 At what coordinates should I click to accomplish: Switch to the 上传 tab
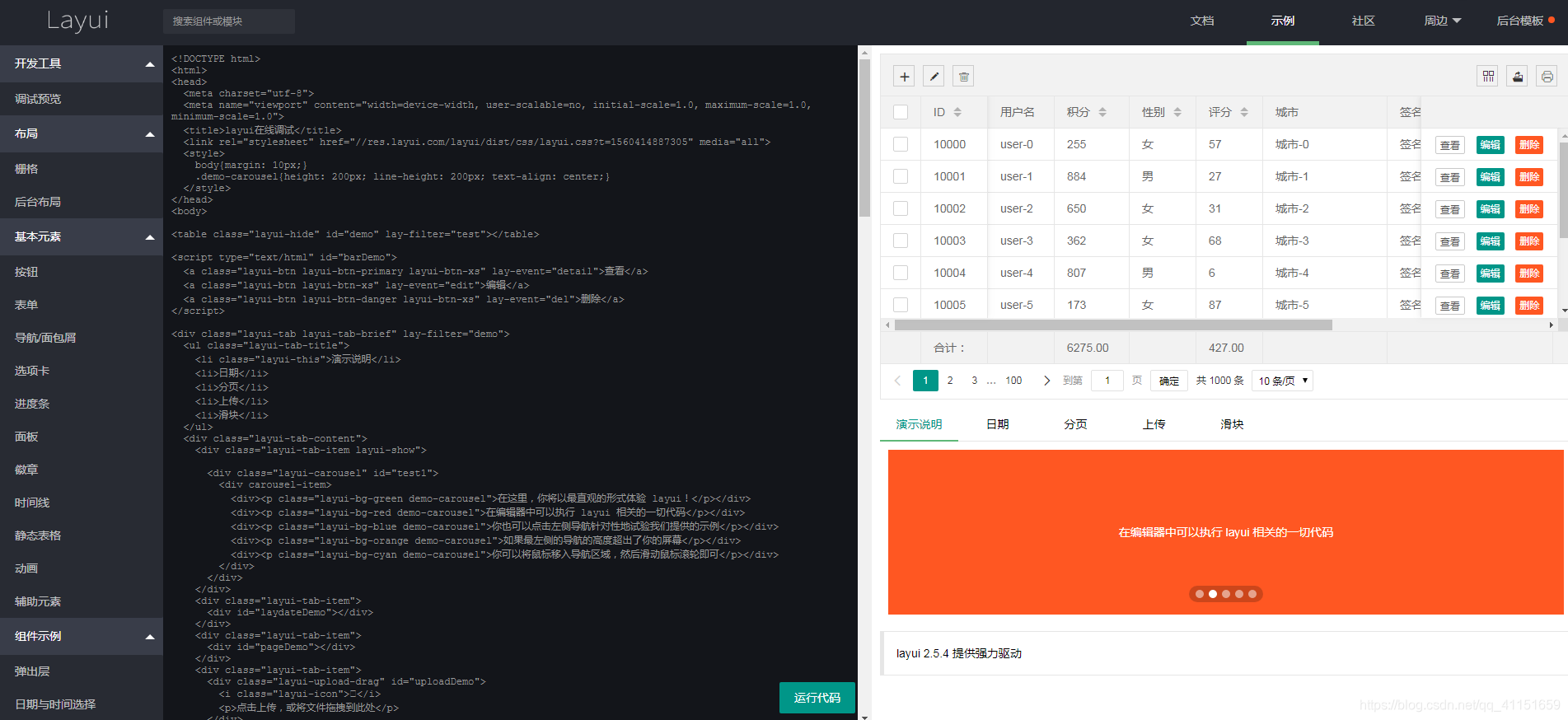point(1154,424)
